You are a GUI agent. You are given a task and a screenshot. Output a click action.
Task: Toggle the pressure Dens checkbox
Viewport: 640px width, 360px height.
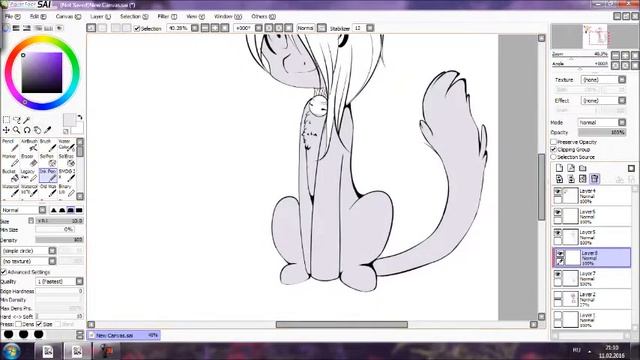tap(18, 324)
